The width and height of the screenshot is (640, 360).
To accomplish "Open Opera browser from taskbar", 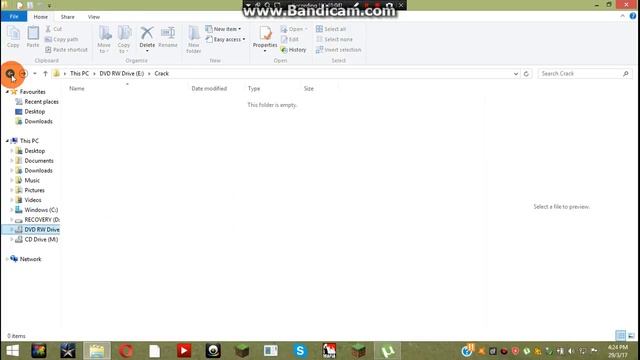I will click(126, 351).
